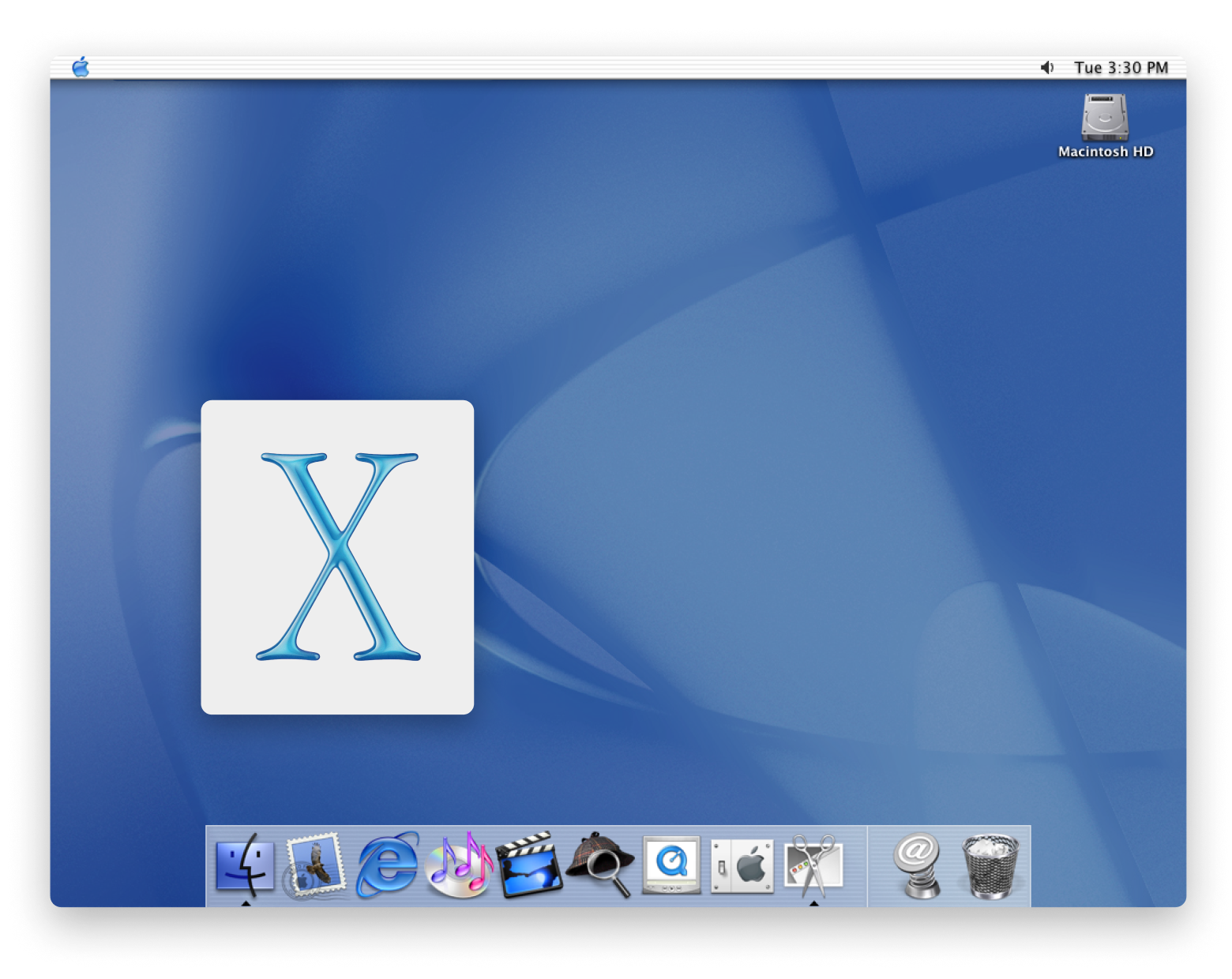
Task: Click the Tue 3:30 PM clock
Action: [x=1121, y=68]
